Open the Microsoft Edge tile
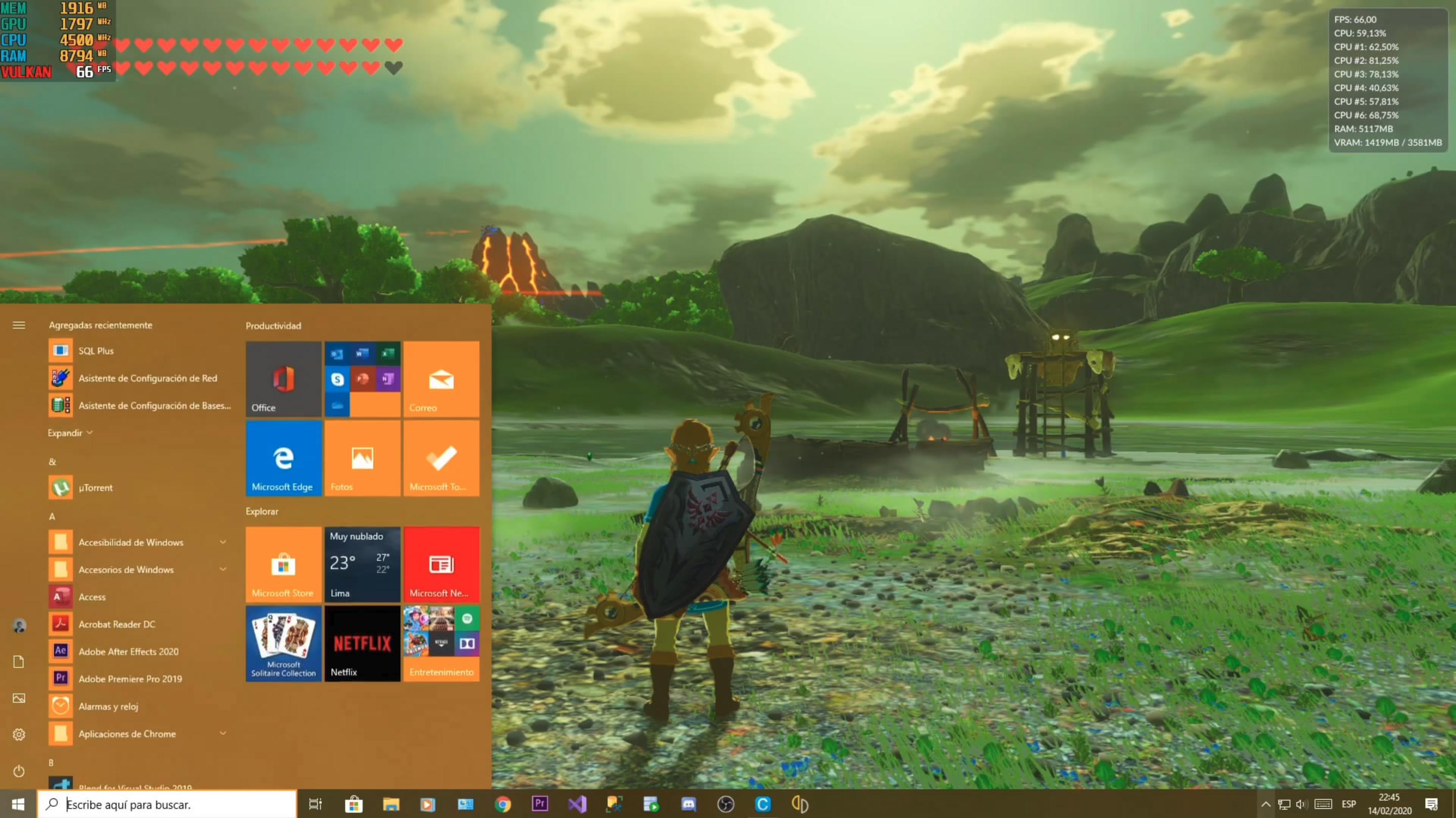This screenshot has height=818, width=1456. pos(283,458)
